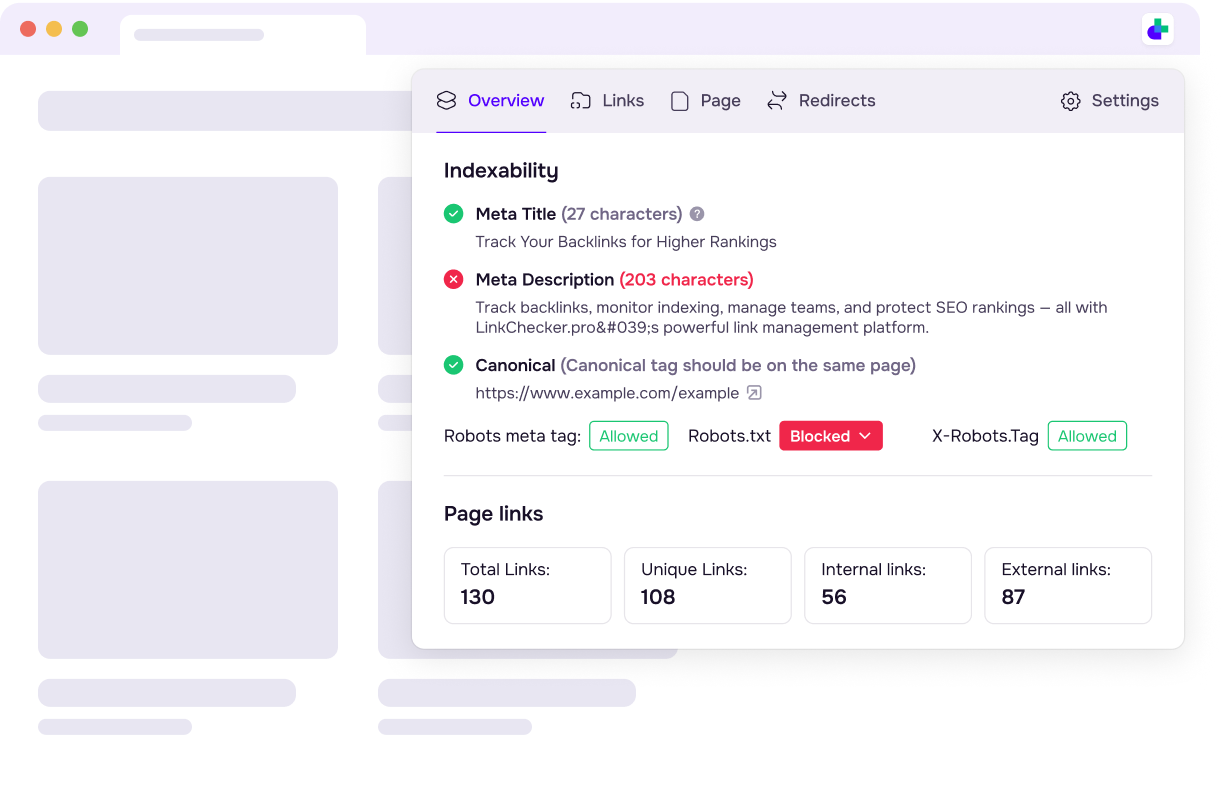Click the Overview layers icon

(446, 101)
